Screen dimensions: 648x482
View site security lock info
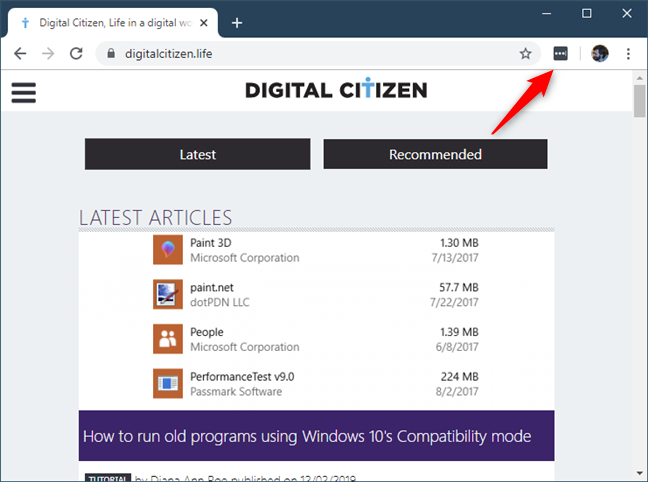click(x=111, y=53)
